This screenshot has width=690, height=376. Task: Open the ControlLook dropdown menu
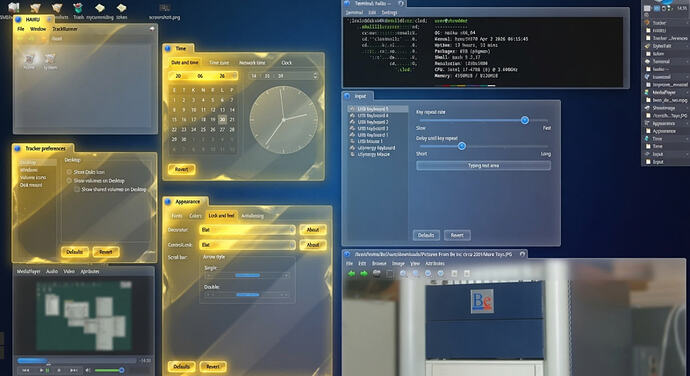click(x=247, y=244)
